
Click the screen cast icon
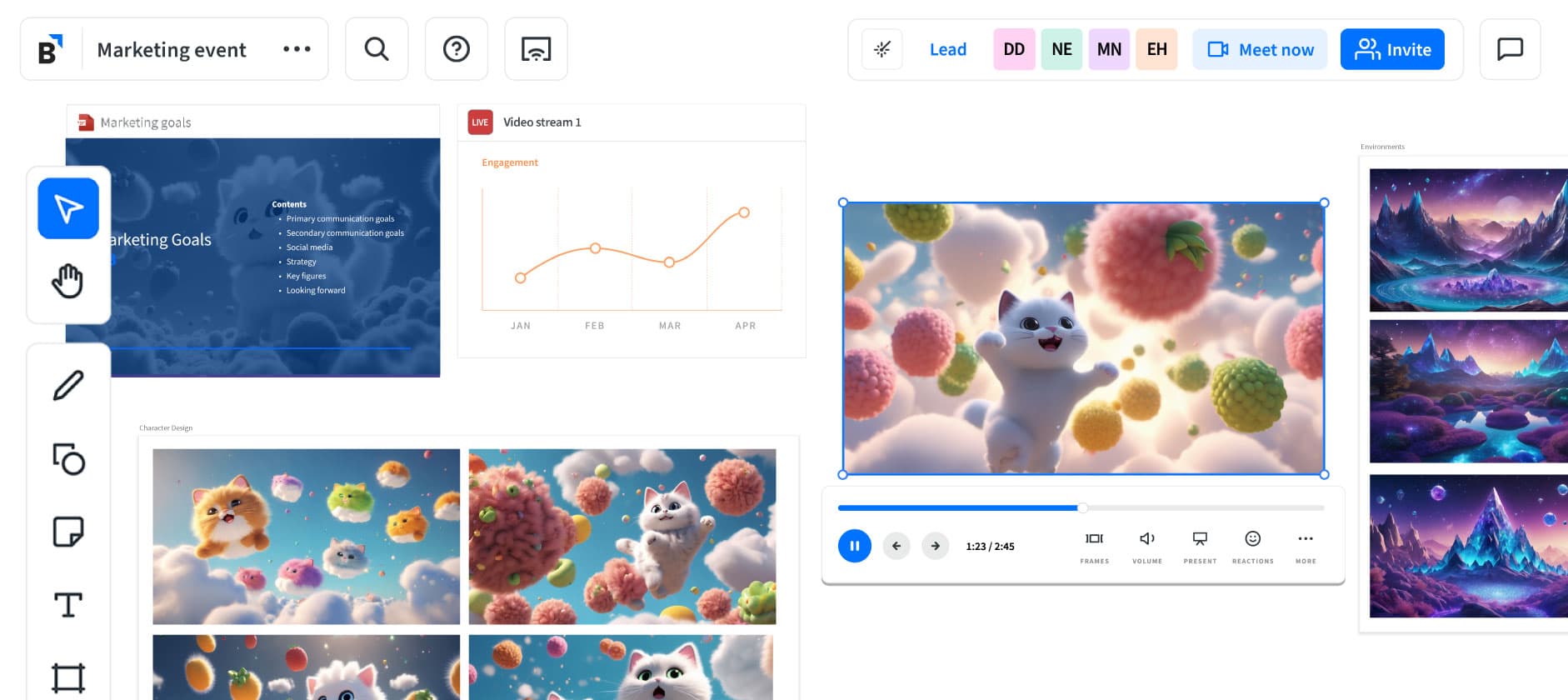536,49
